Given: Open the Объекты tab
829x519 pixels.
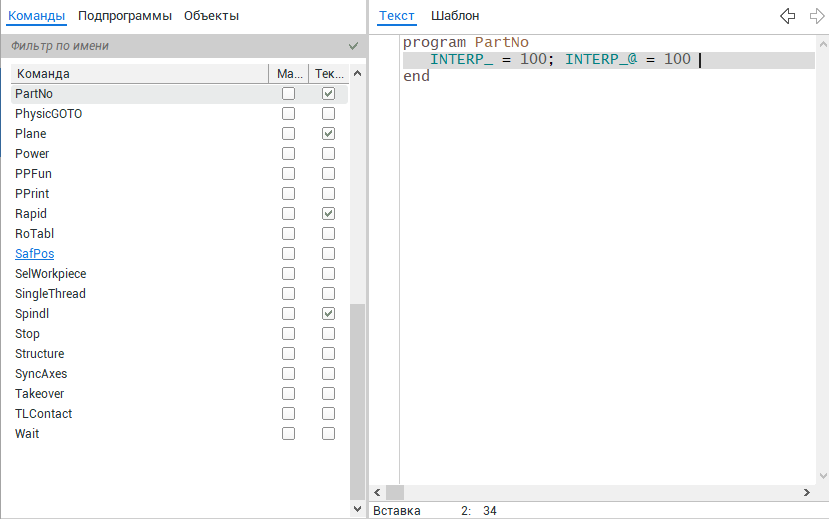Looking at the screenshot, I should point(211,16).
